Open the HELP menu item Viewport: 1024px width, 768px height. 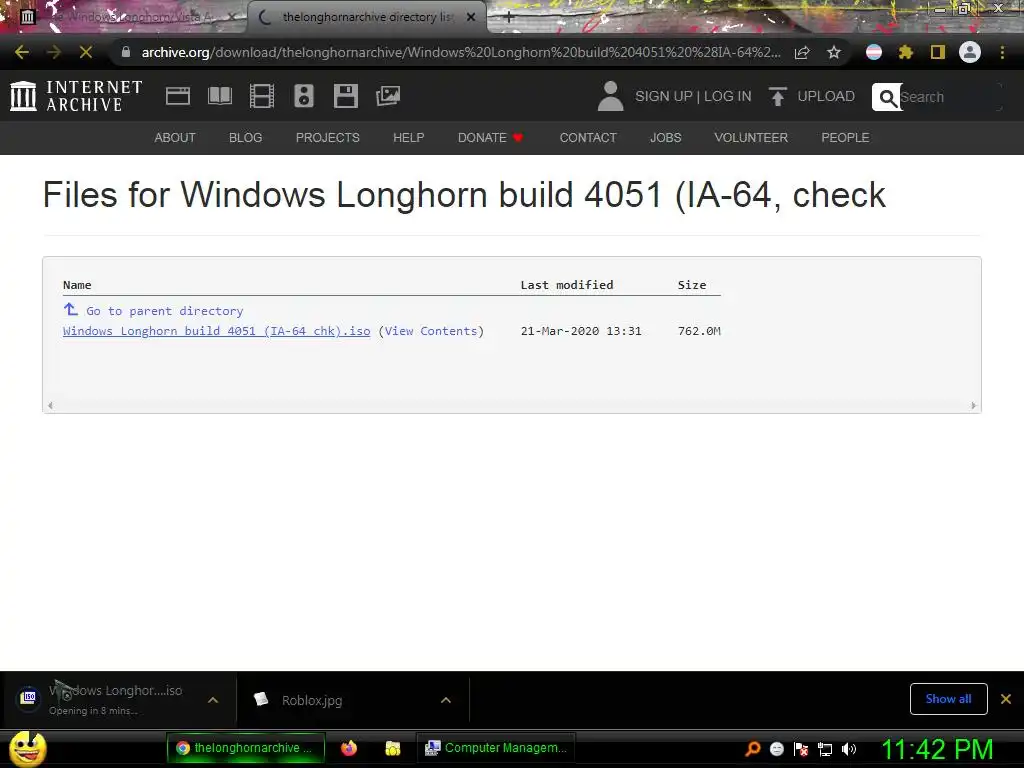coord(409,138)
